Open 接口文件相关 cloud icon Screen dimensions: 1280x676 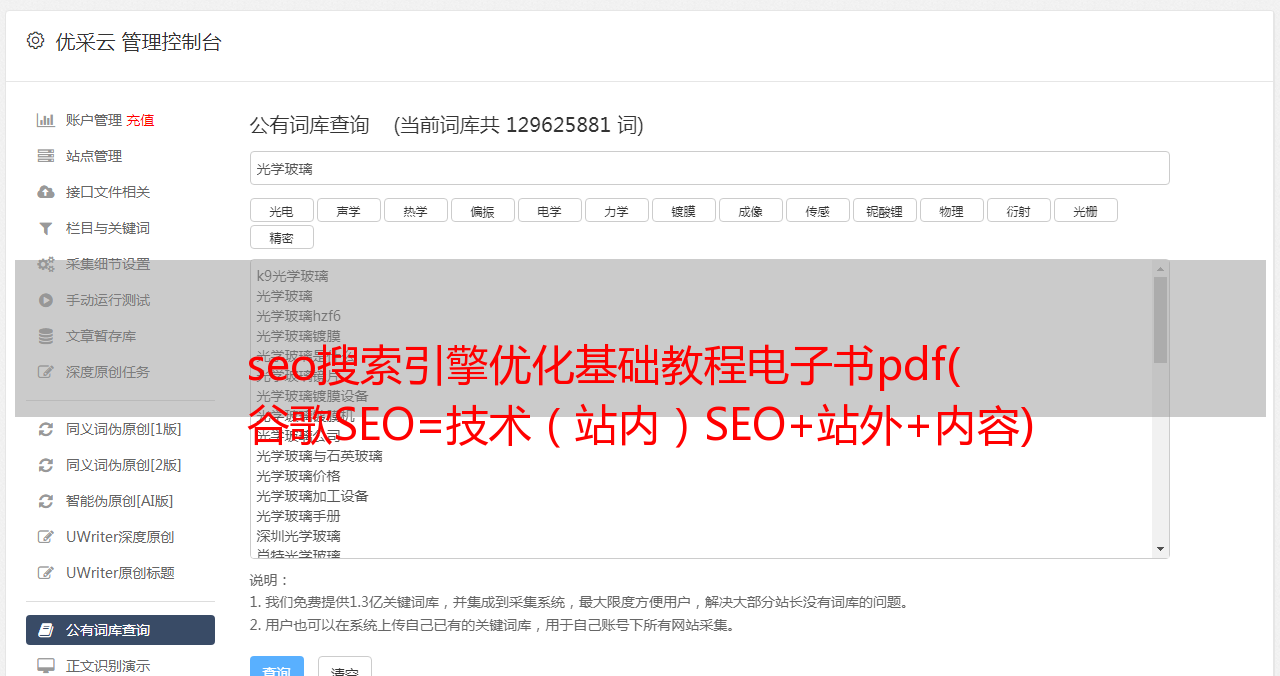pos(46,192)
